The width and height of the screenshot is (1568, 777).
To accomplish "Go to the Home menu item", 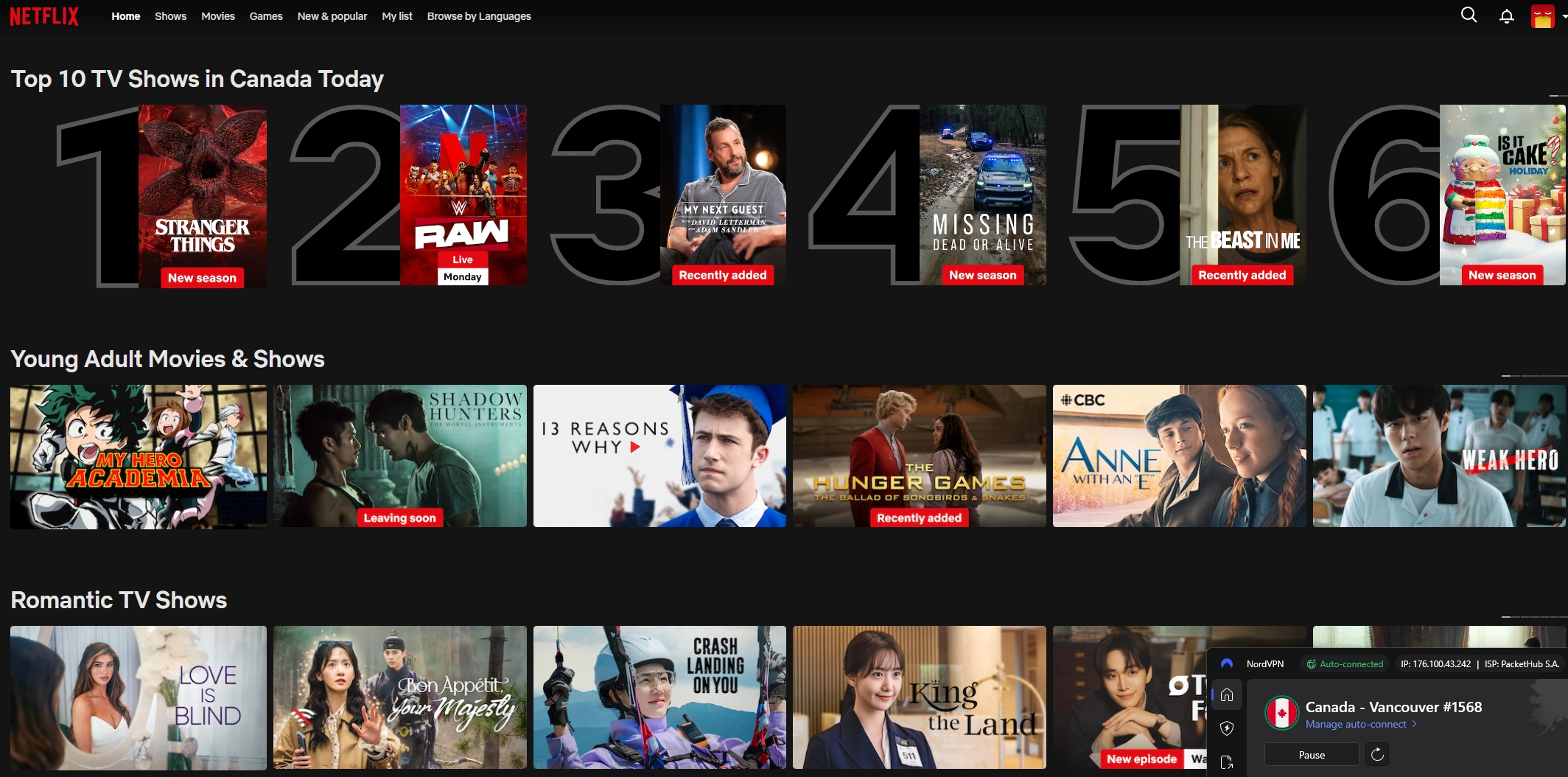I will coord(125,16).
